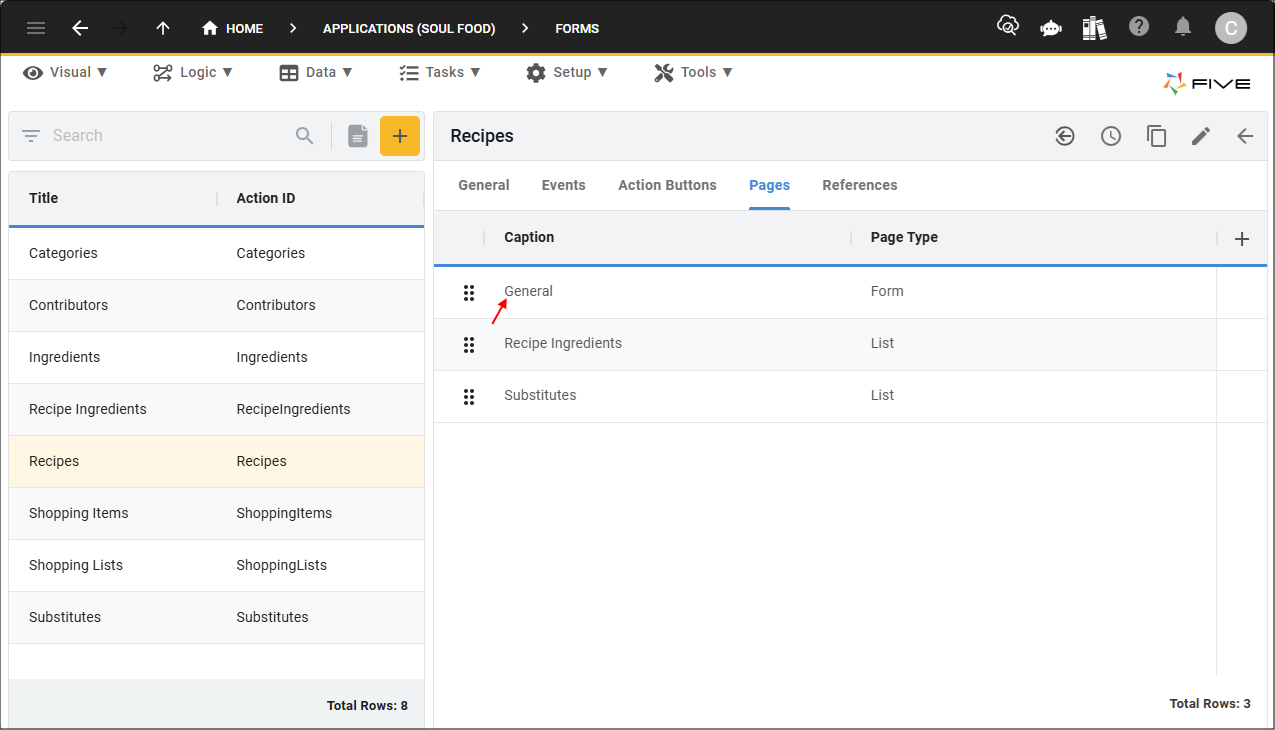Open the history clock icon
Image resolution: width=1275 pixels, height=730 pixels.
pos(1111,136)
